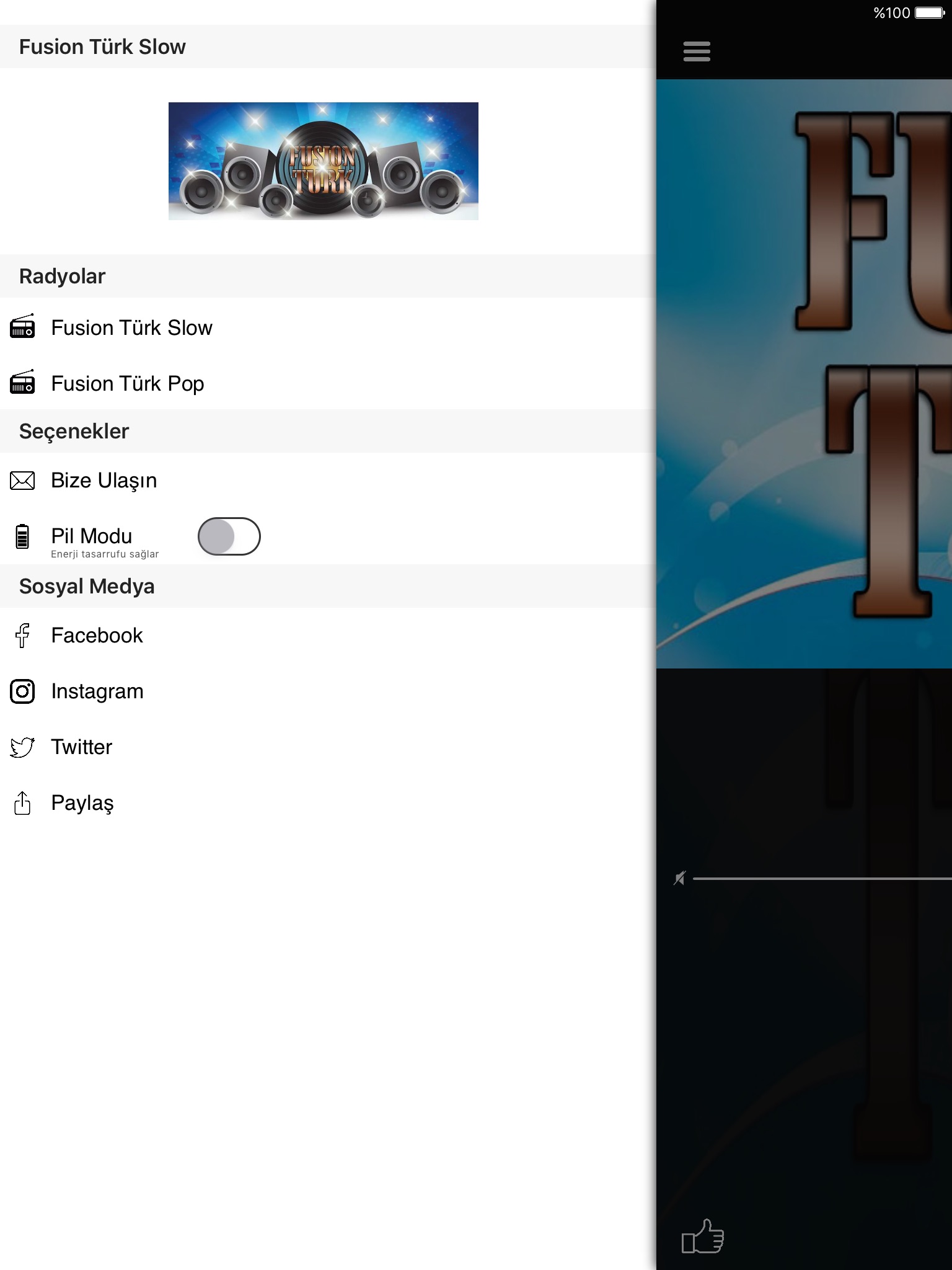The image size is (952, 1270).
Task: Click the radio icon beside Fusion Türk Slow
Action: coord(22,326)
